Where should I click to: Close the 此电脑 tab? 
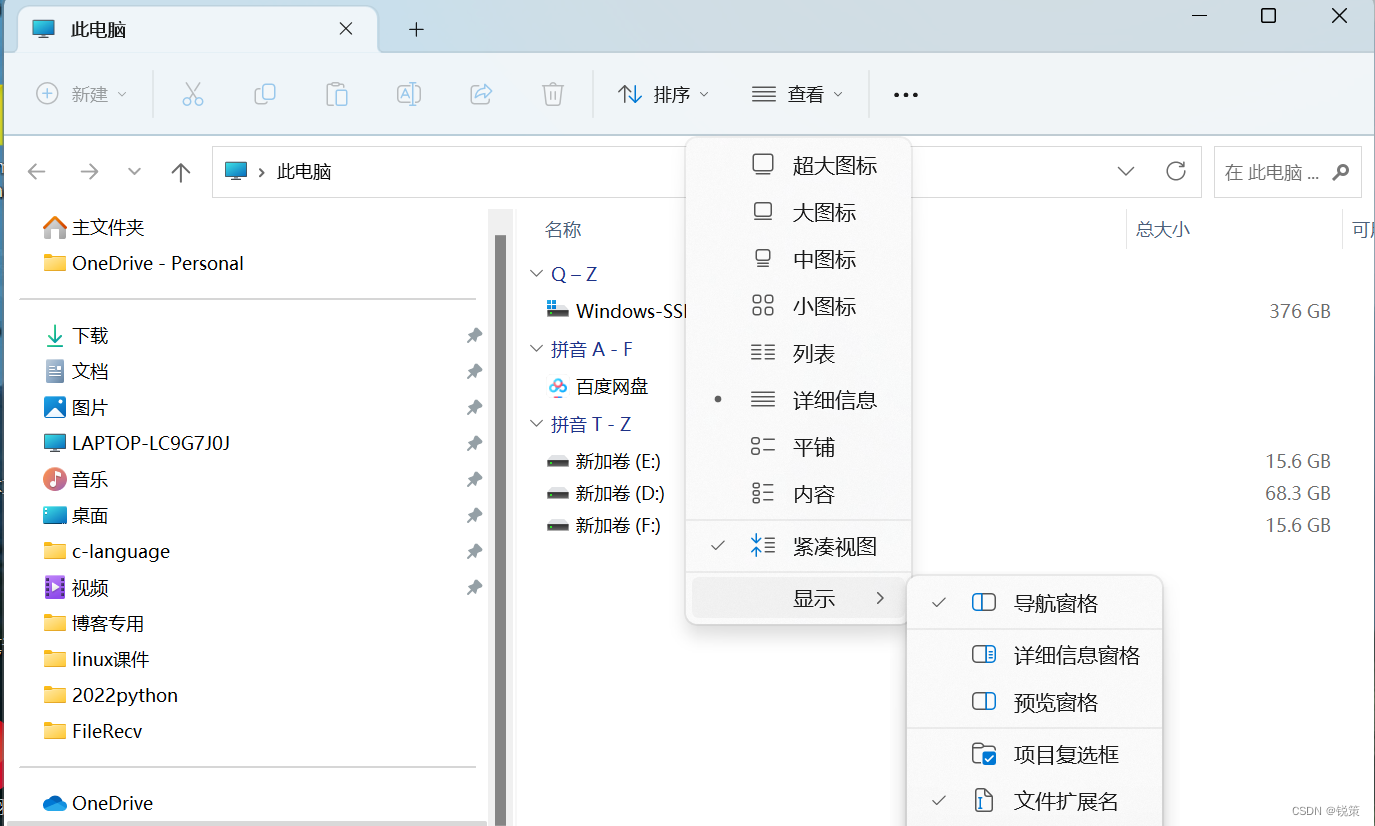(x=346, y=29)
